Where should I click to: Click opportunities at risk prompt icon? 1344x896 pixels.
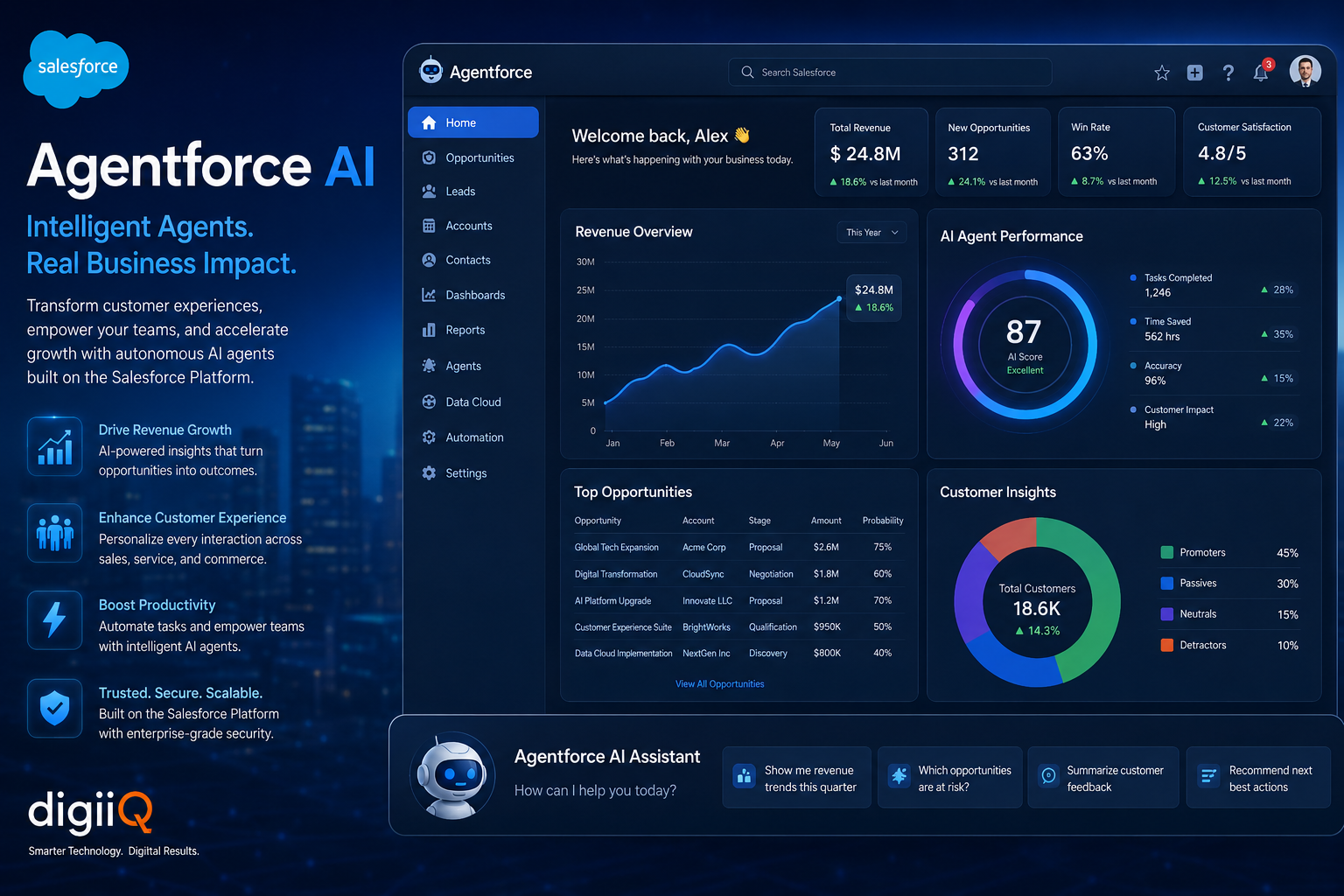point(899,775)
